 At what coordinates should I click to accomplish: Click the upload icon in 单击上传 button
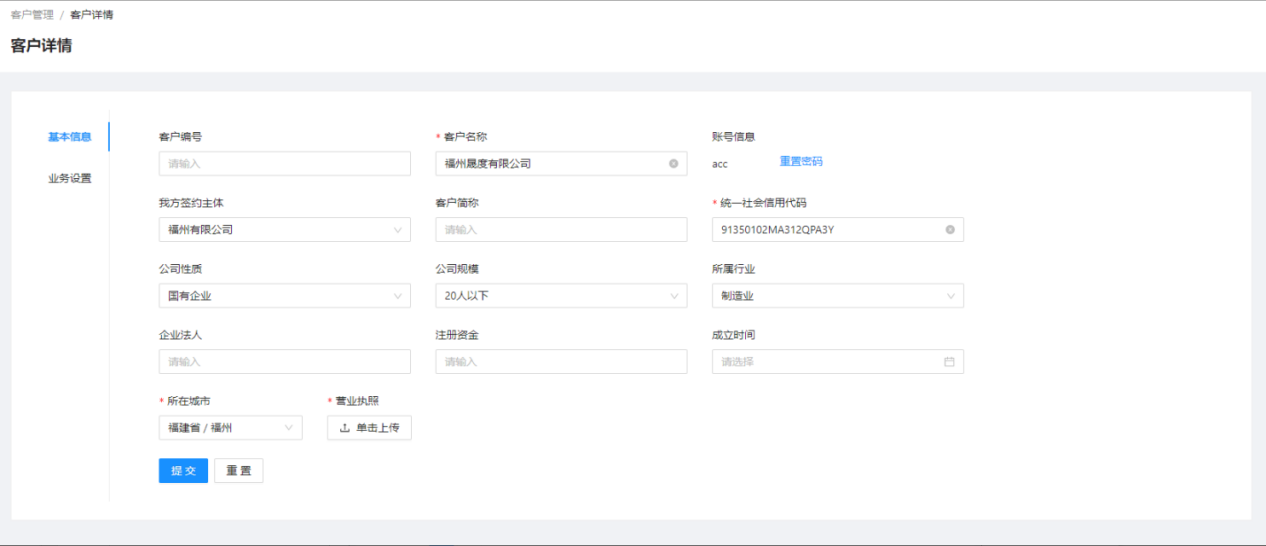coord(345,428)
